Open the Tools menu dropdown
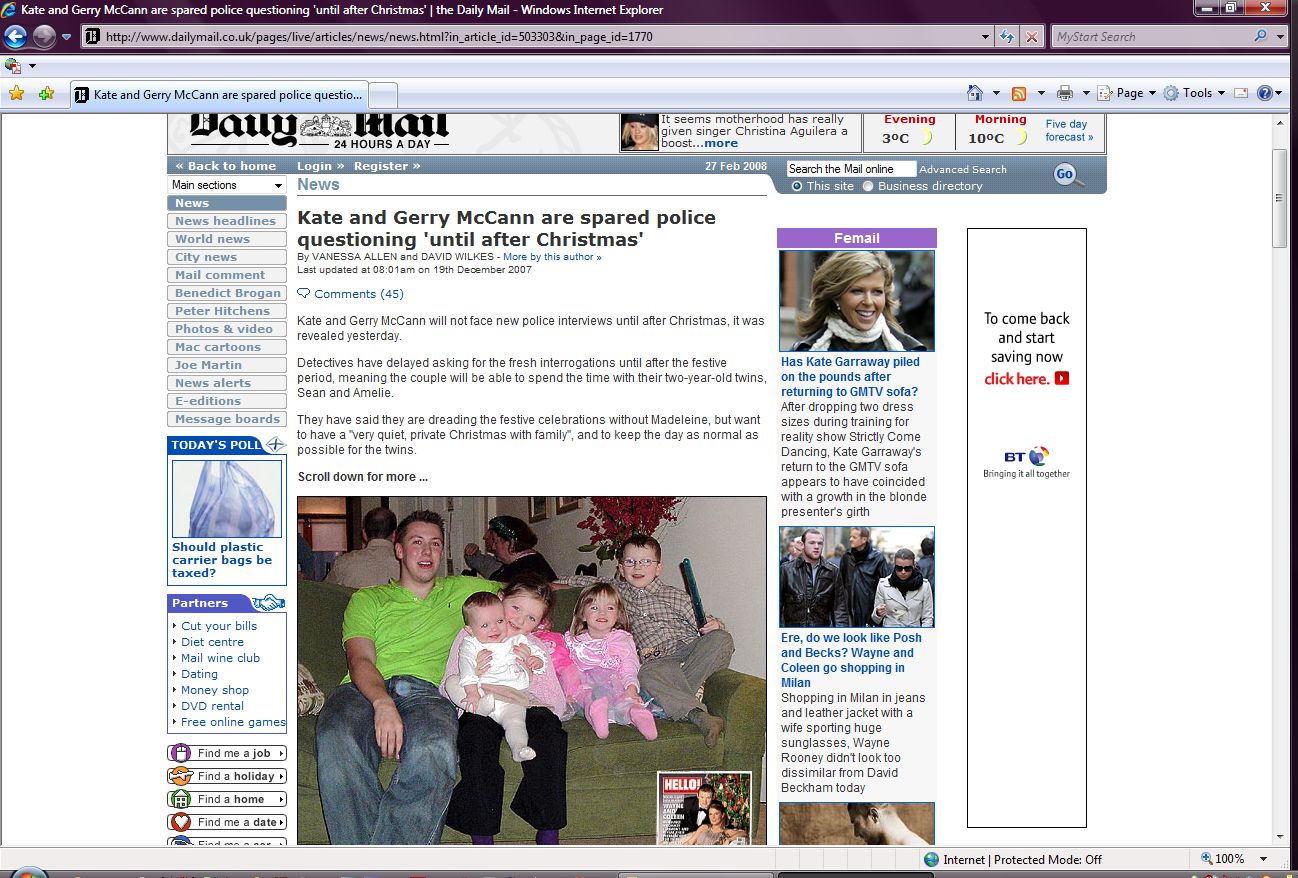The image size is (1298, 878). 1195,93
